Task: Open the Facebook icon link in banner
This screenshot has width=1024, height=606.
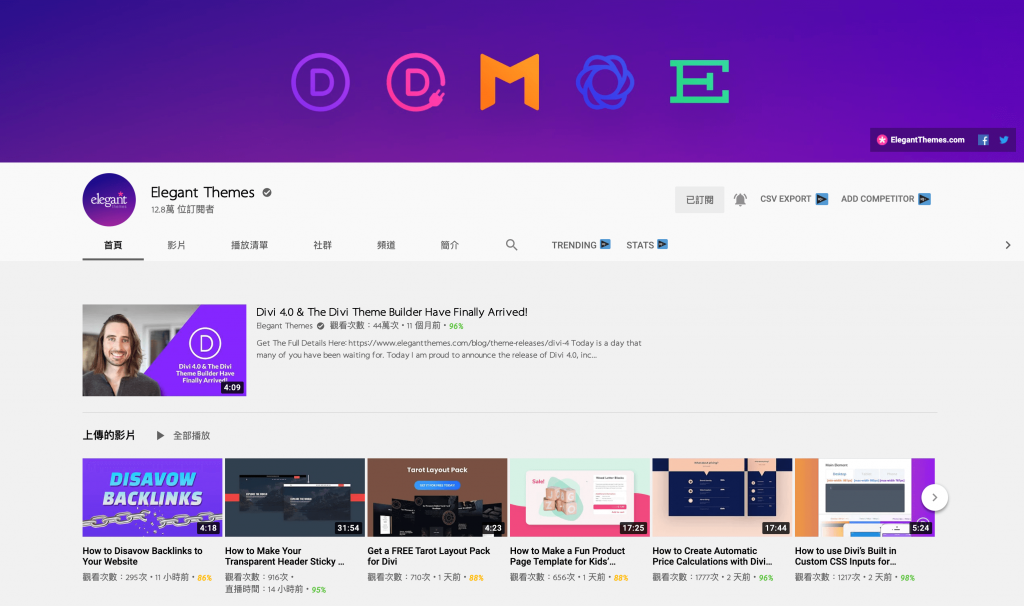Action: (x=983, y=140)
